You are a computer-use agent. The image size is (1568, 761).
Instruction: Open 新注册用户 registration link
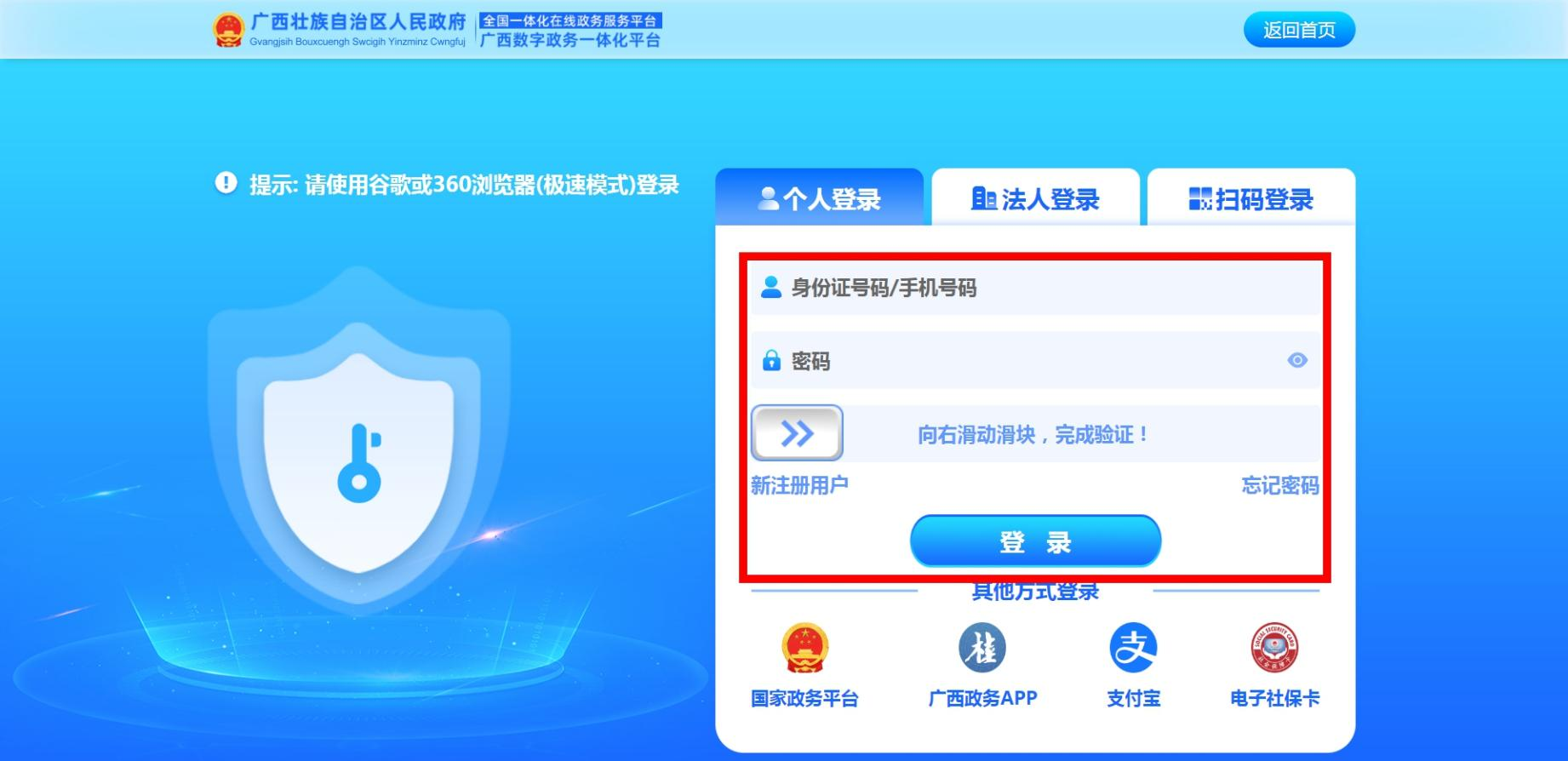[799, 485]
